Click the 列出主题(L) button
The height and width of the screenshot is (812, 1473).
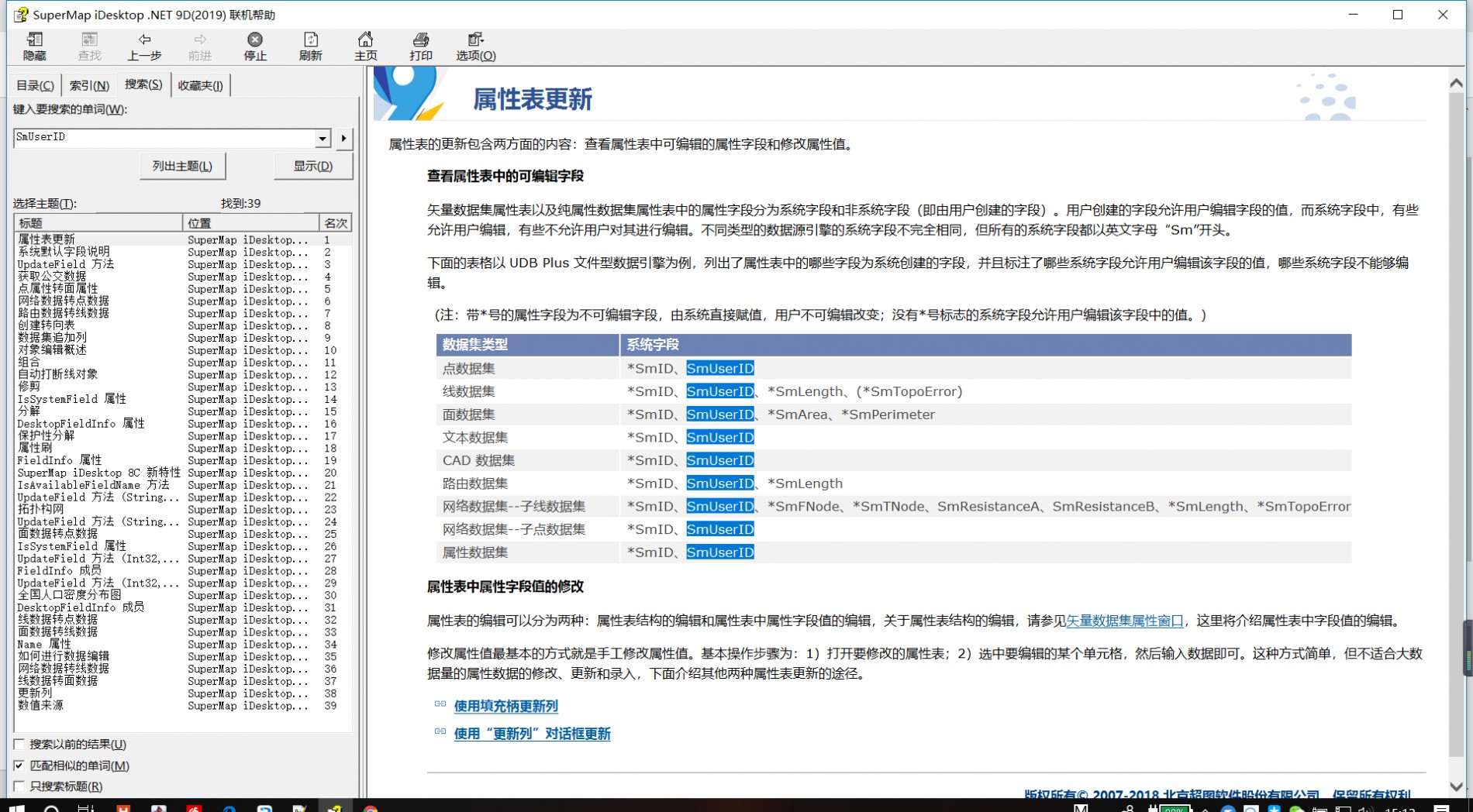tap(182, 166)
